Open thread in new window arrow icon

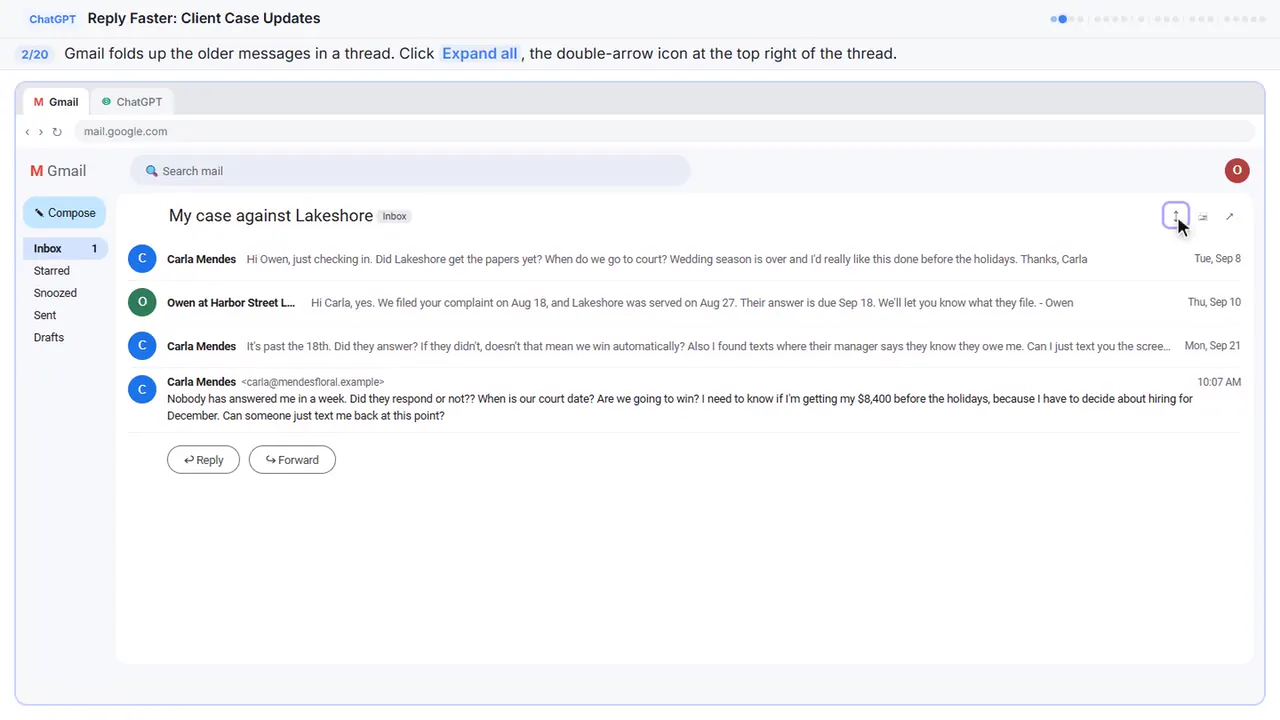pos(1230,216)
